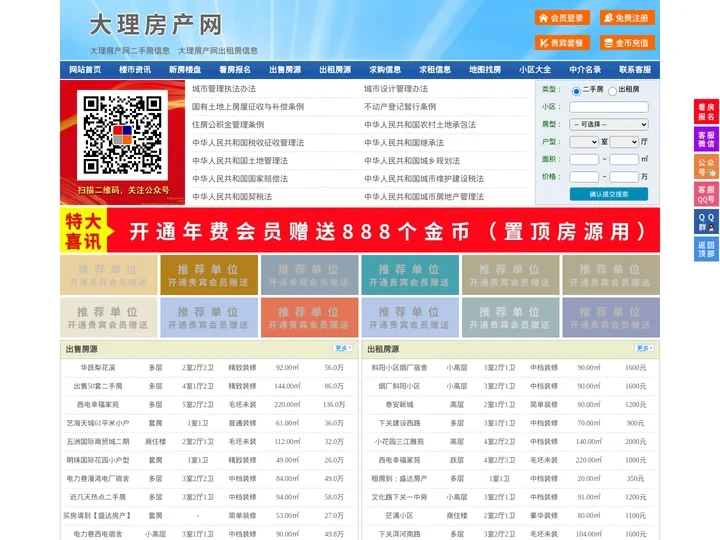Open the 文化路下关一中旁 rental listing
The height and width of the screenshot is (540, 720).
(x=399, y=497)
